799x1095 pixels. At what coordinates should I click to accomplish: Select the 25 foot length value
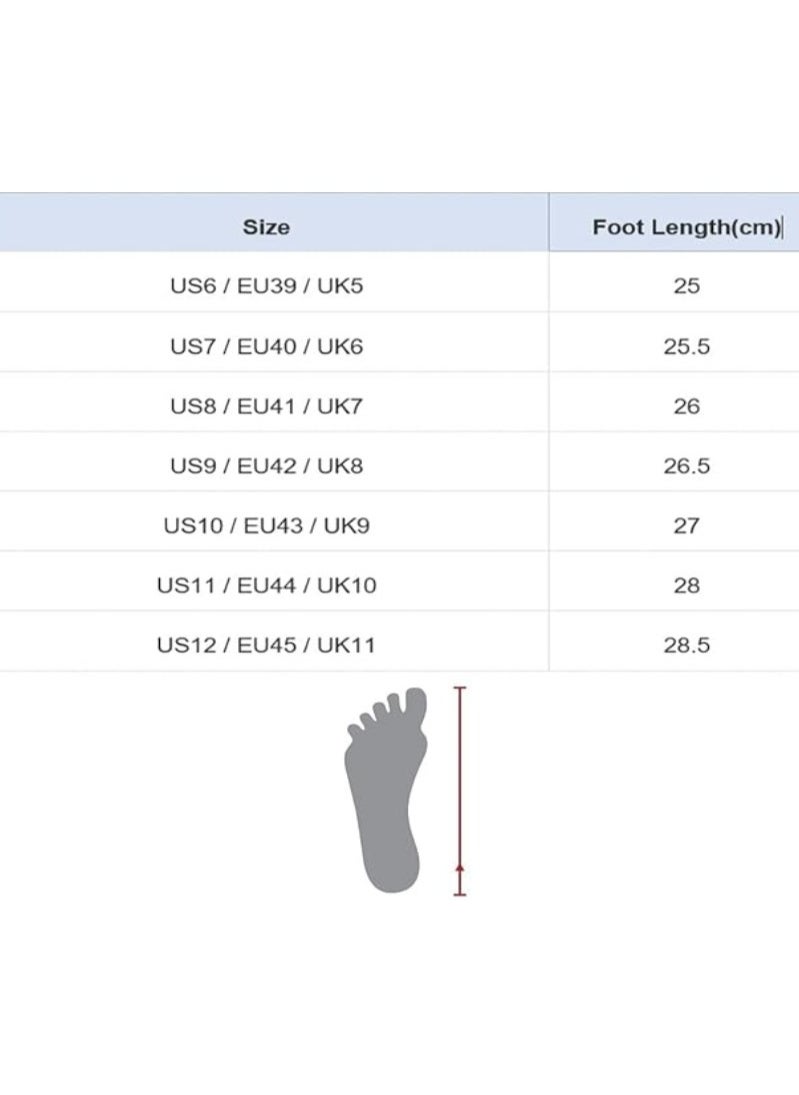coord(687,286)
